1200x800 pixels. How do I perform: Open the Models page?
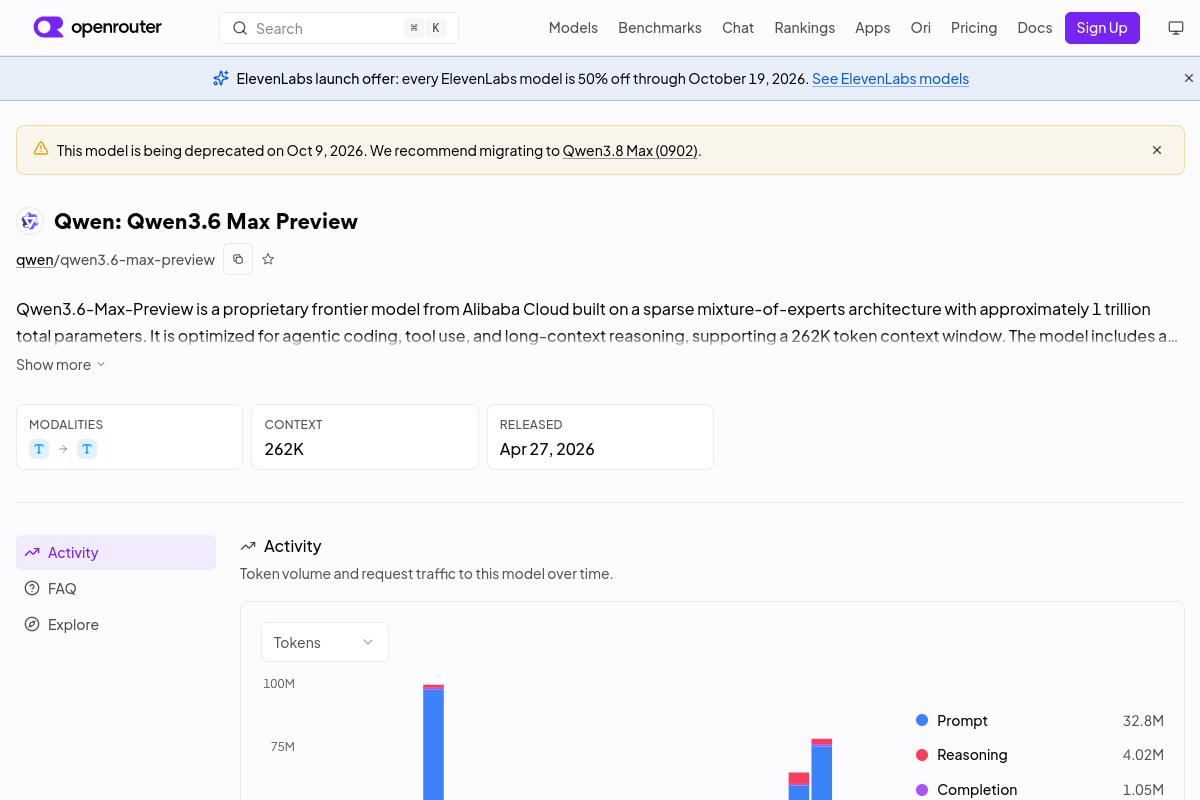(573, 28)
